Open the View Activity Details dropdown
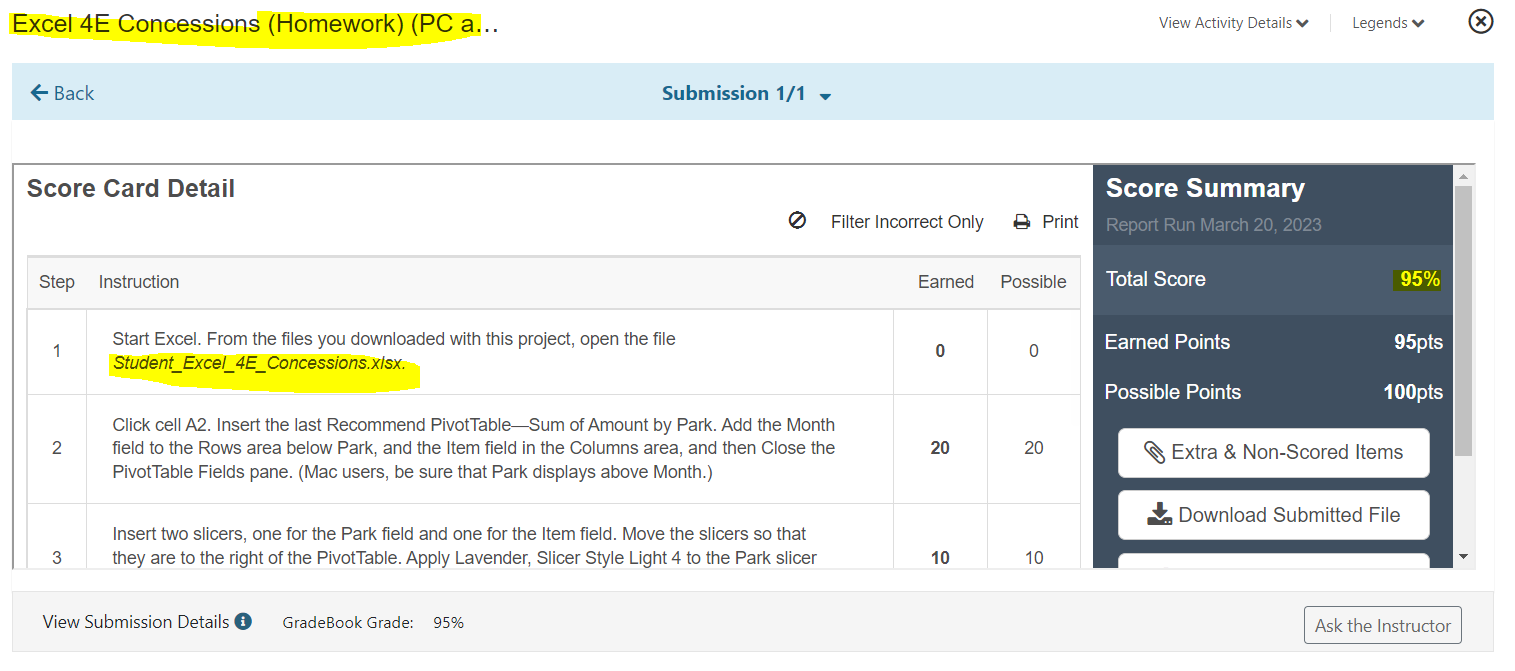Viewport: 1515px width, 671px height. point(1233,23)
